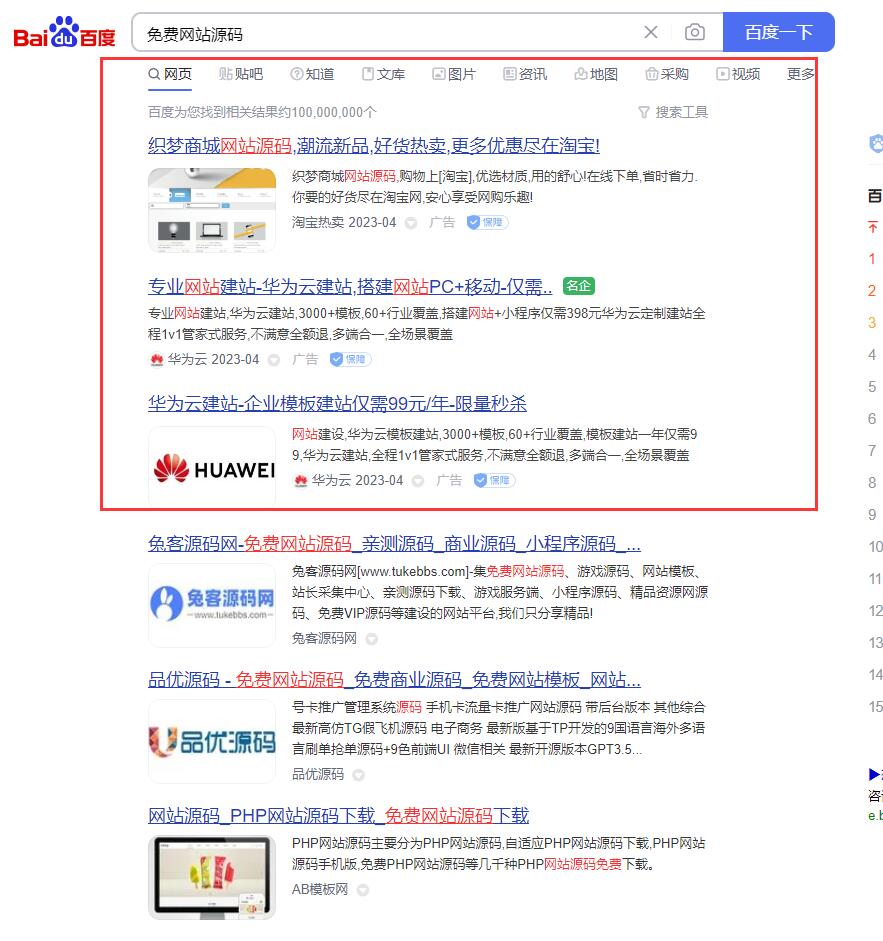This screenshot has height=941, width=883.
Task: Switch to the 贴吧 tab
Action: (241, 74)
